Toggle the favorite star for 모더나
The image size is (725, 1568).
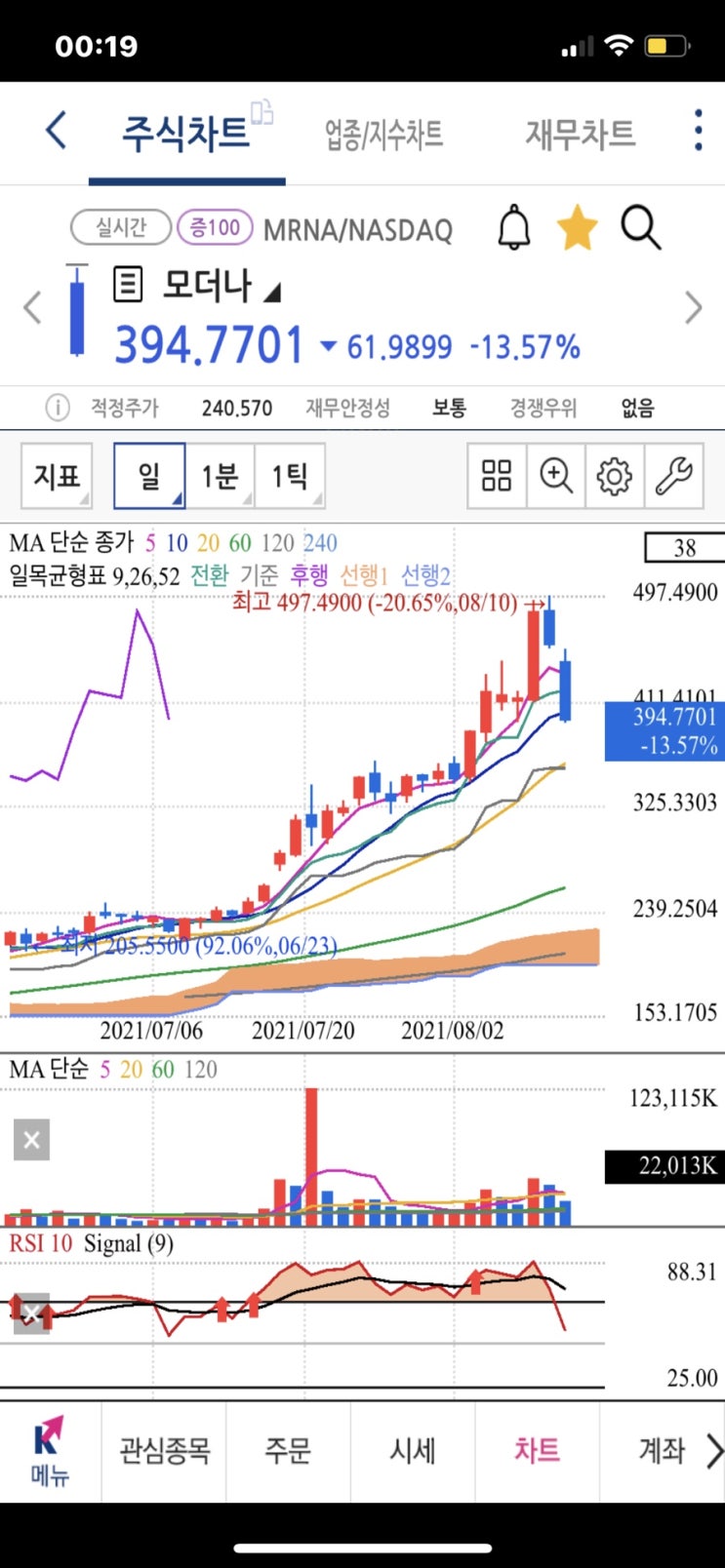577,228
